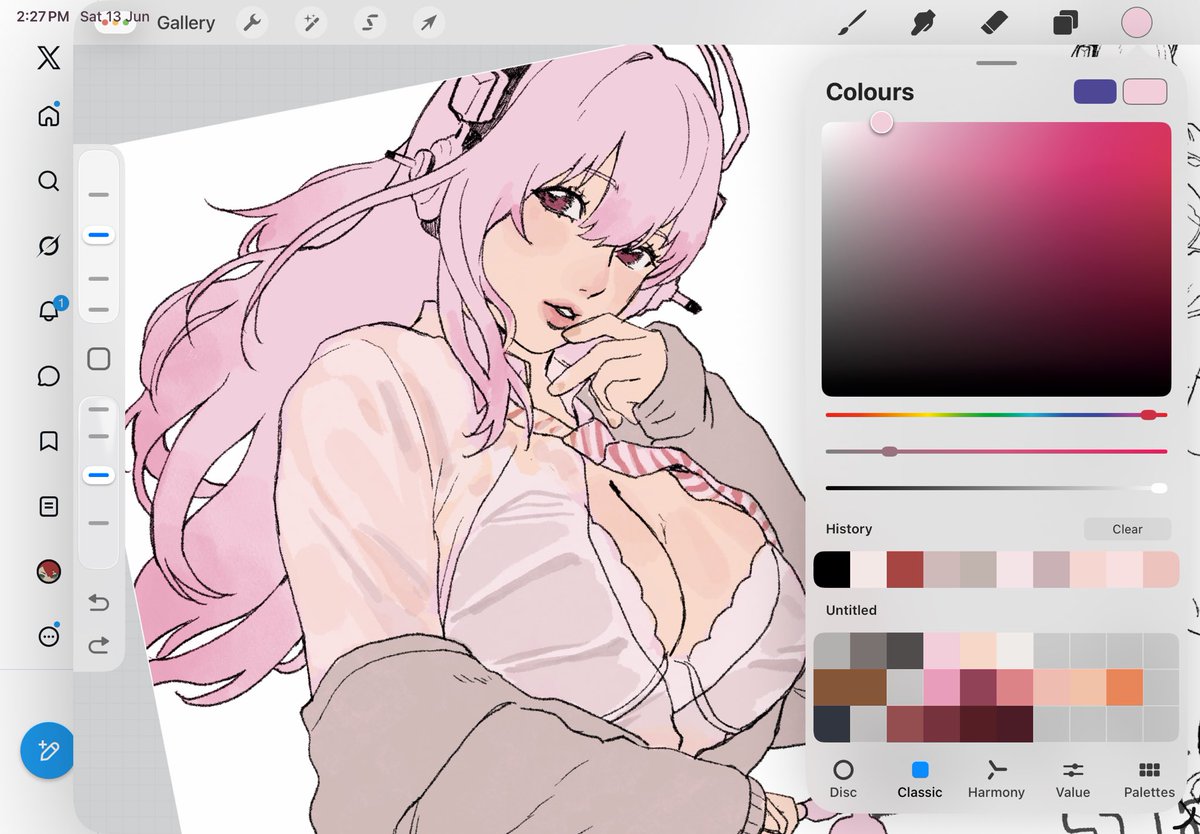The height and width of the screenshot is (834, 1200).
Task: Click the brush opacity slider on sidebar
Action: [99, 477]
